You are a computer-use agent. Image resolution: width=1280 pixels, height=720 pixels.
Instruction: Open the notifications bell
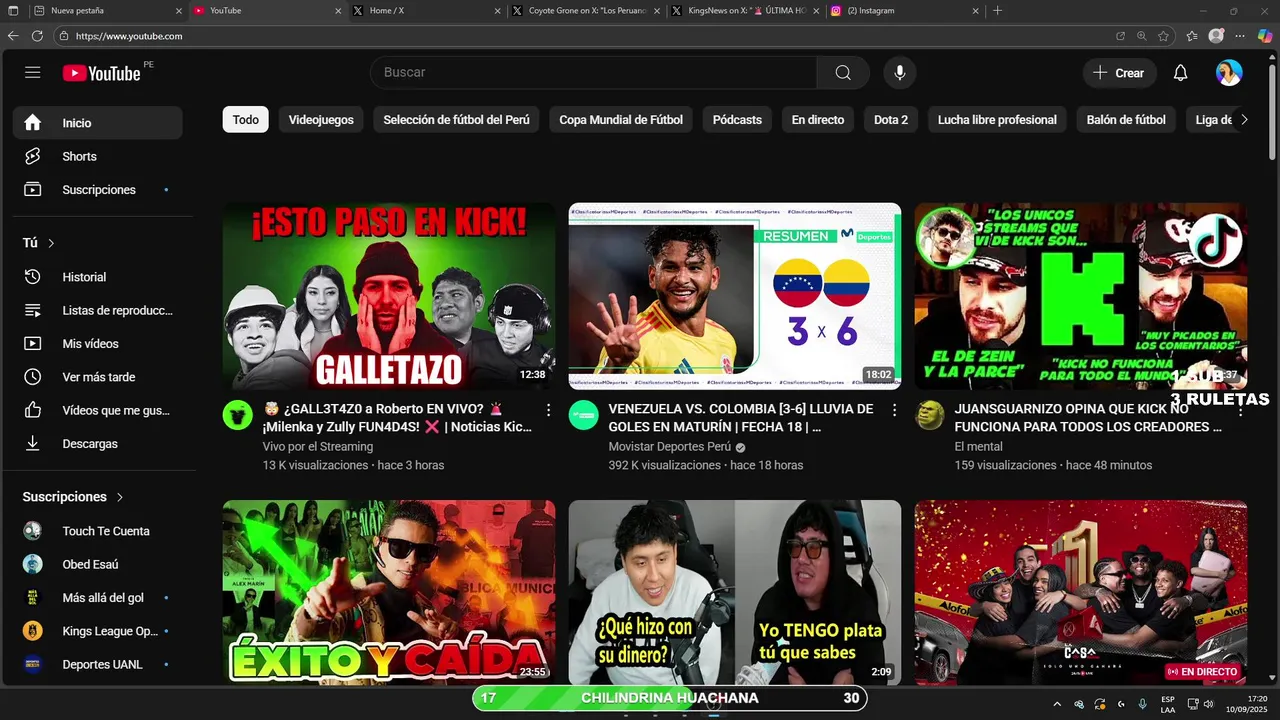[x=1180, y=73]
